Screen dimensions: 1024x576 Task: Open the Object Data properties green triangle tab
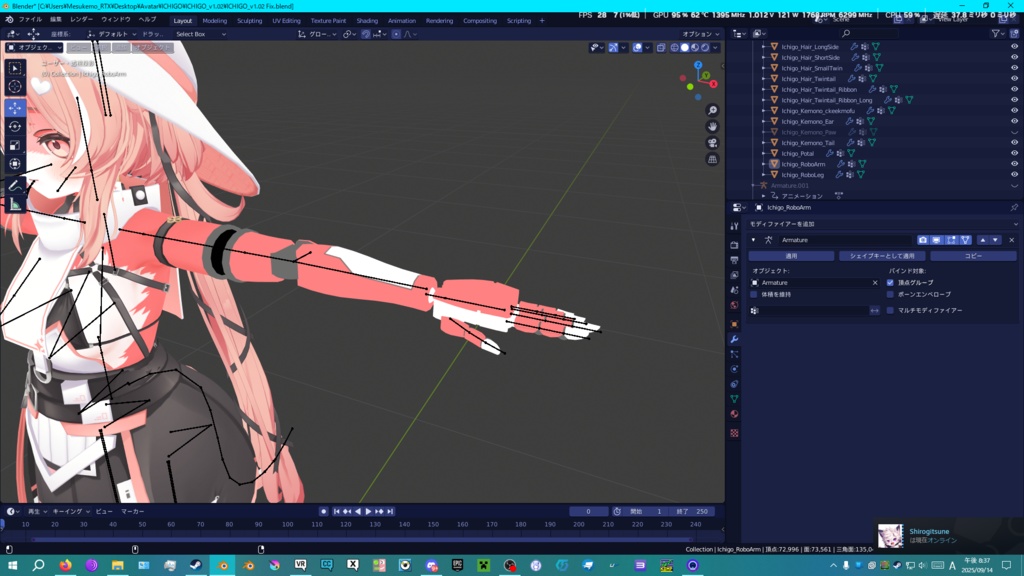tap(734, 399)
